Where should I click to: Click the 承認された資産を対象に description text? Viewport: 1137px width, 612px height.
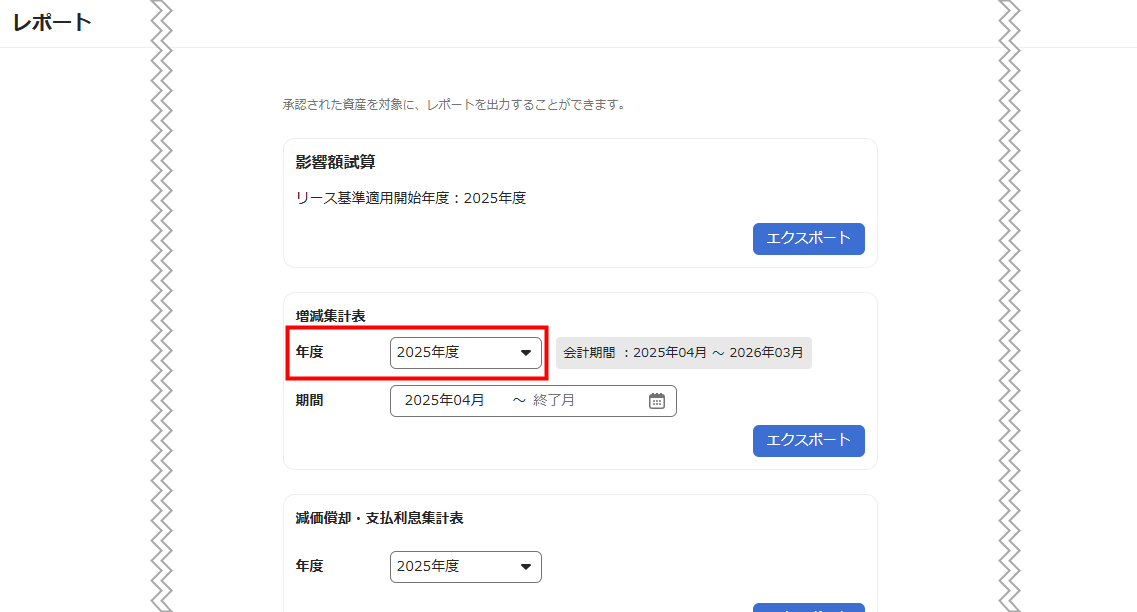coord(453,104)
